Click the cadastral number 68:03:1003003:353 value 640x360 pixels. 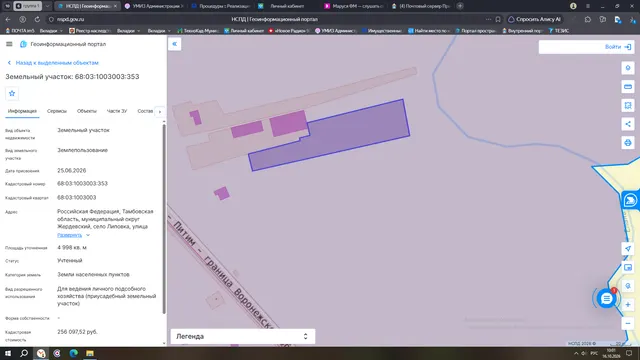[x=82, y=184]
